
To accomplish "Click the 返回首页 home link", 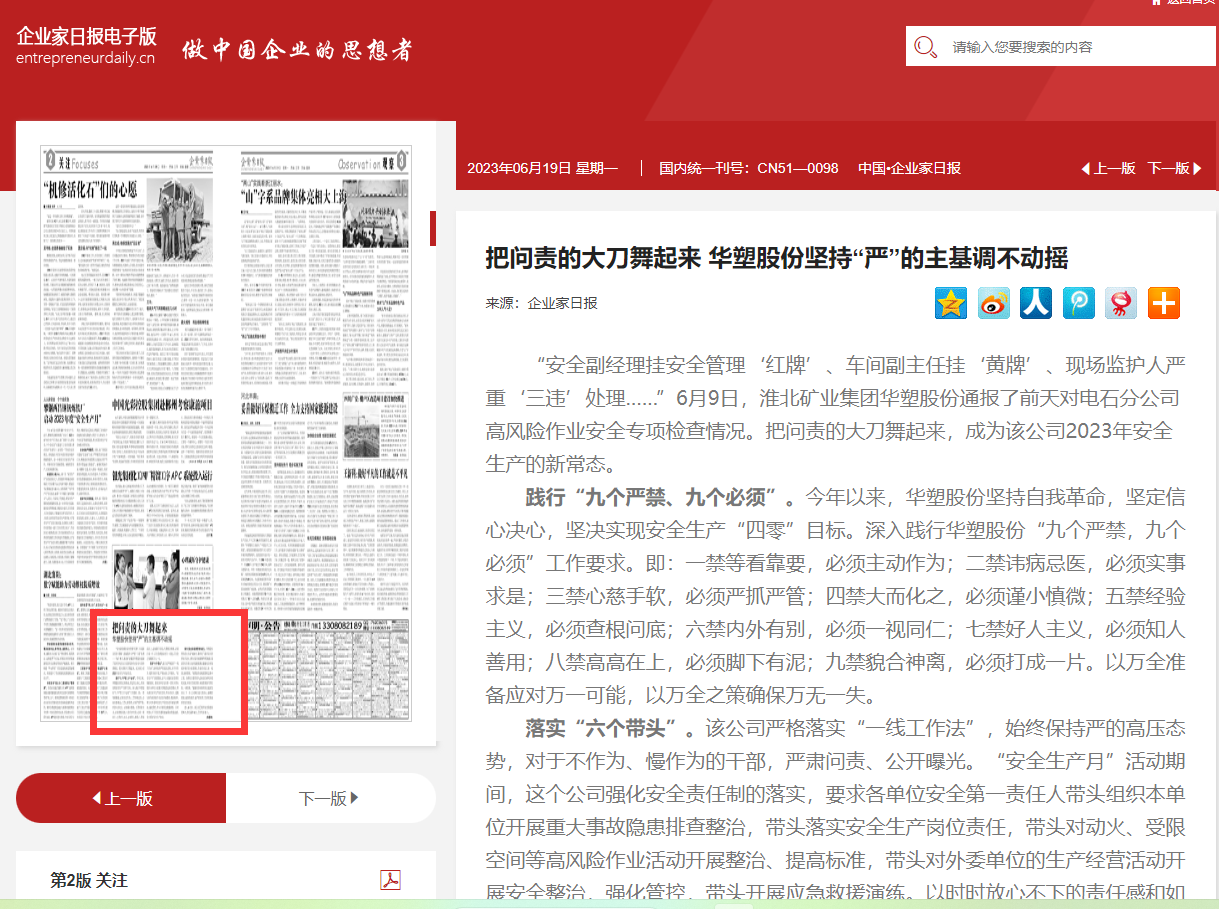I will coord(1185,3).
